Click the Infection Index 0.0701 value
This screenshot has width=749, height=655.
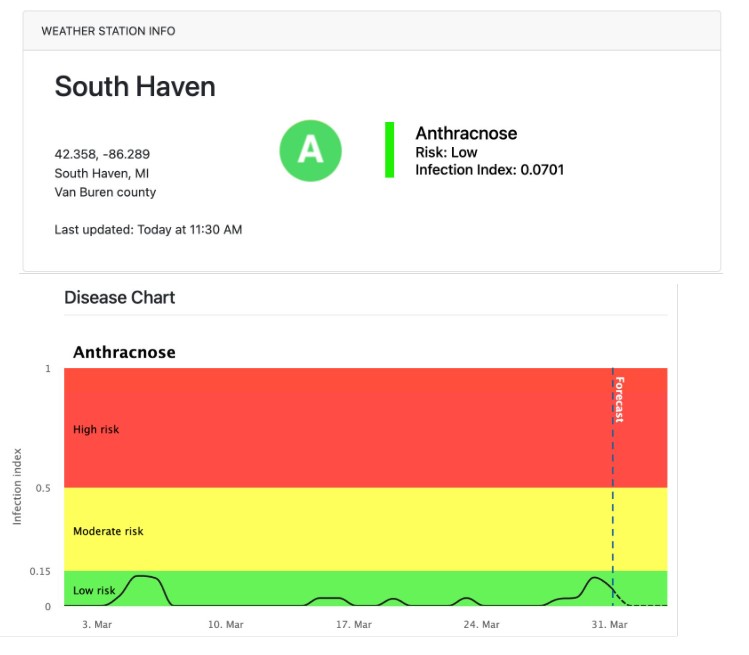[489, 170]
